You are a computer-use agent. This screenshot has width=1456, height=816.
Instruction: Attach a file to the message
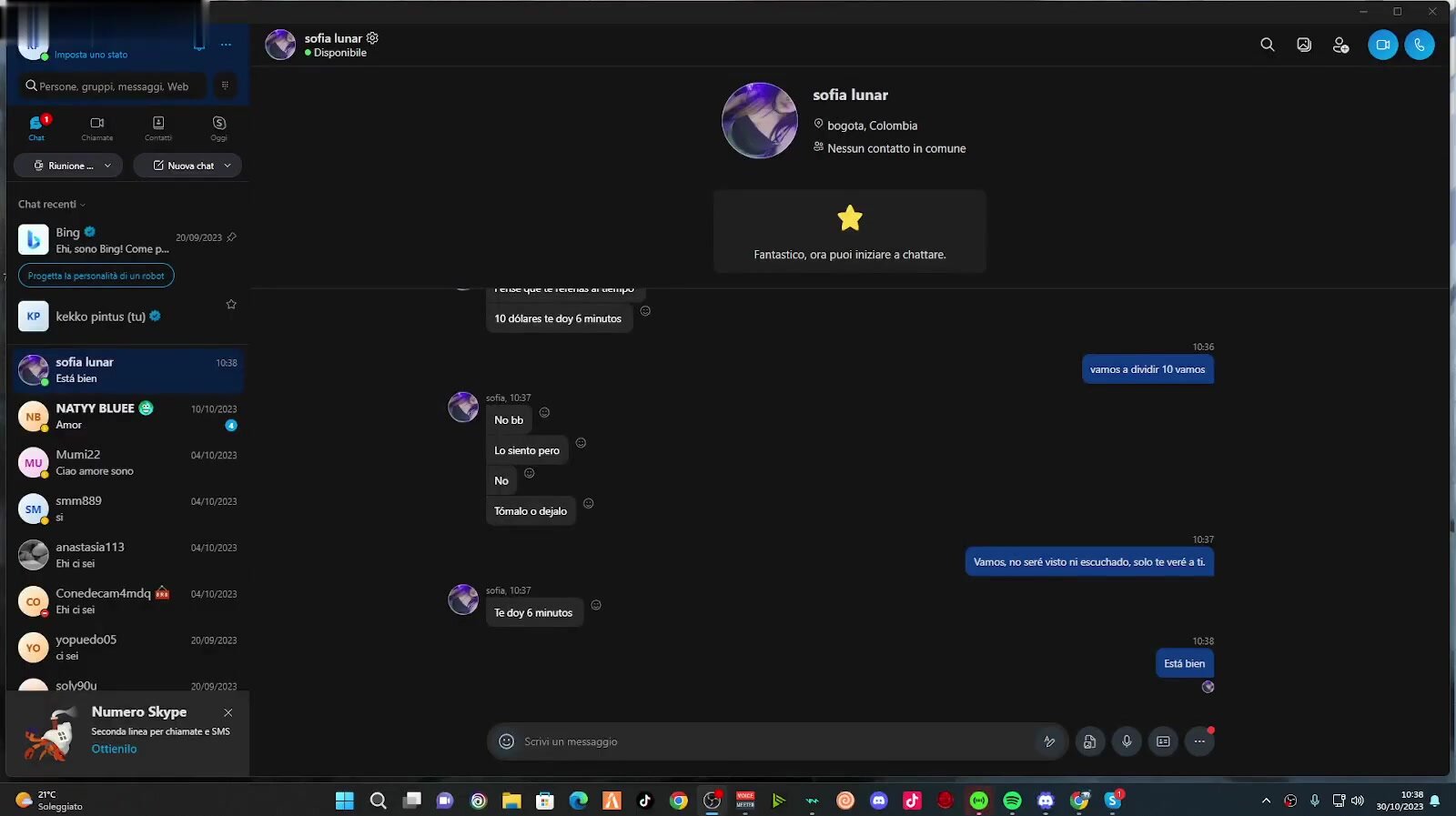click(1089, 741)
